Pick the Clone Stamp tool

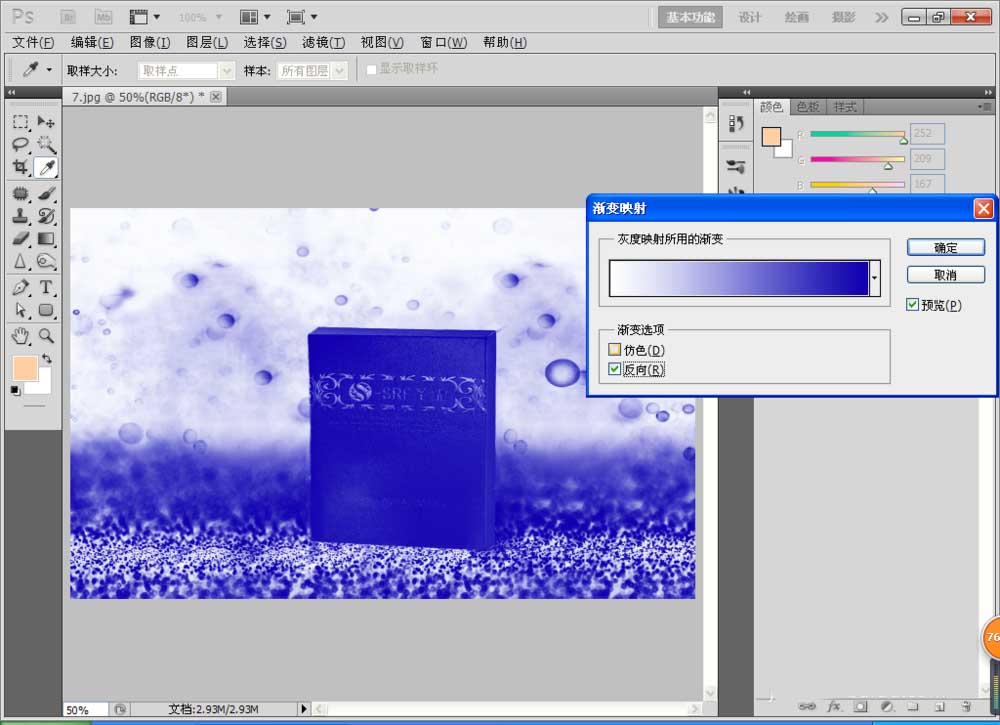tap(20, 215)
